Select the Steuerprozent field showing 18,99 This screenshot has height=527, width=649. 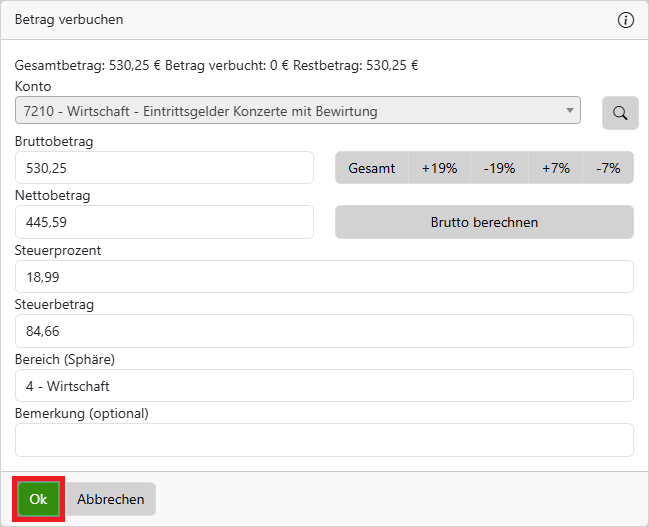[324, 277]
